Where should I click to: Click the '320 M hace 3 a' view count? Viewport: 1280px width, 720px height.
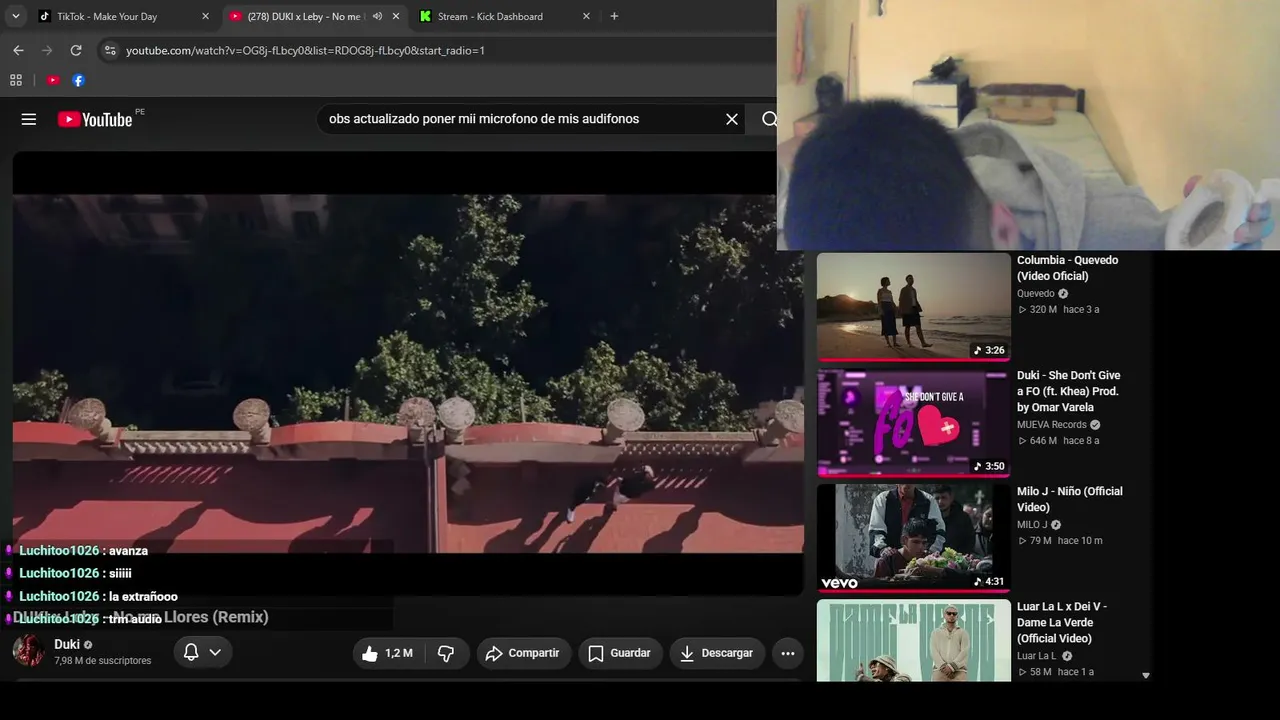tap(1059, 310)
